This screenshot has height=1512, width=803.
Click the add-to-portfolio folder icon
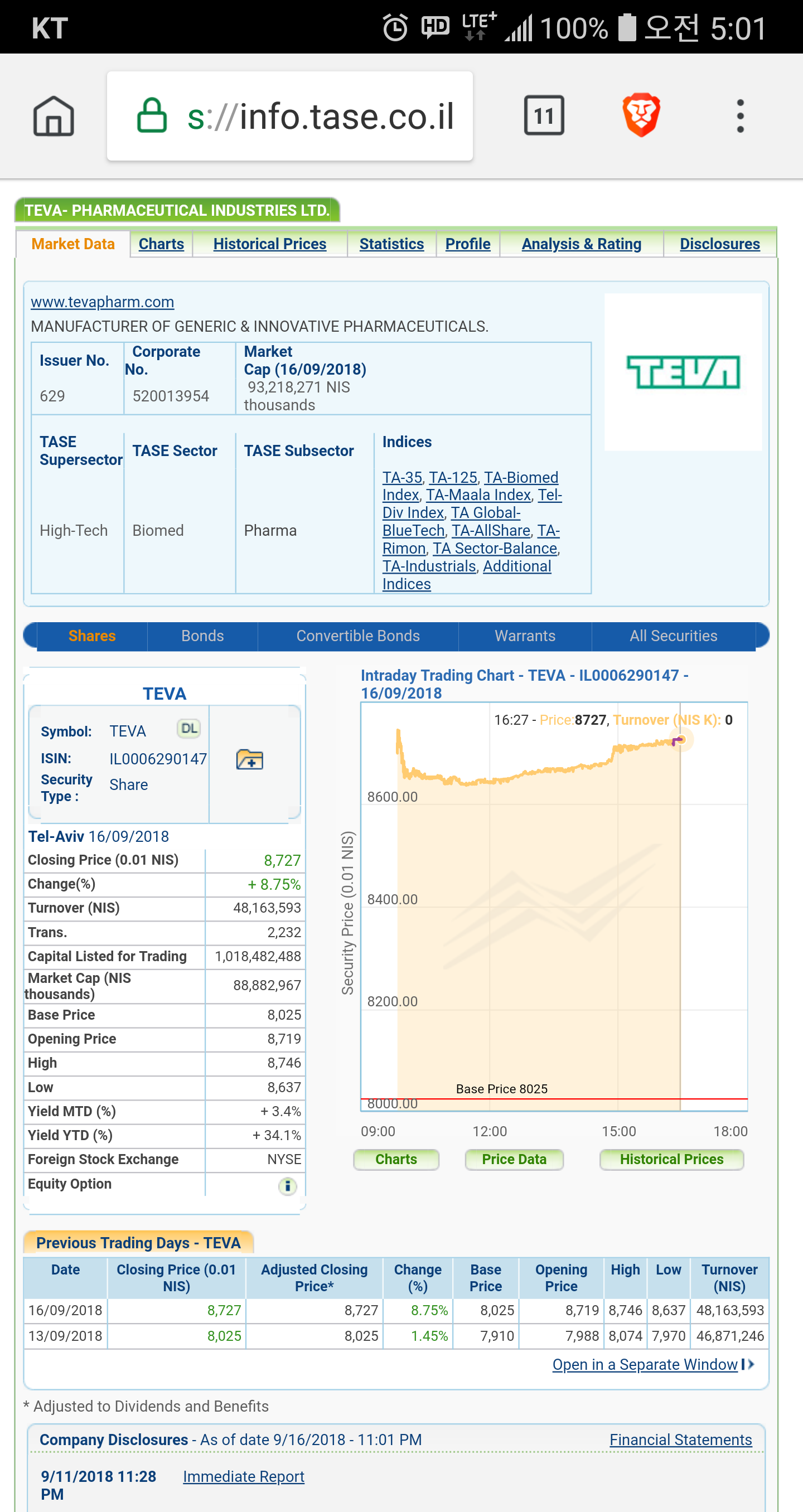click(x=249, y=759)
